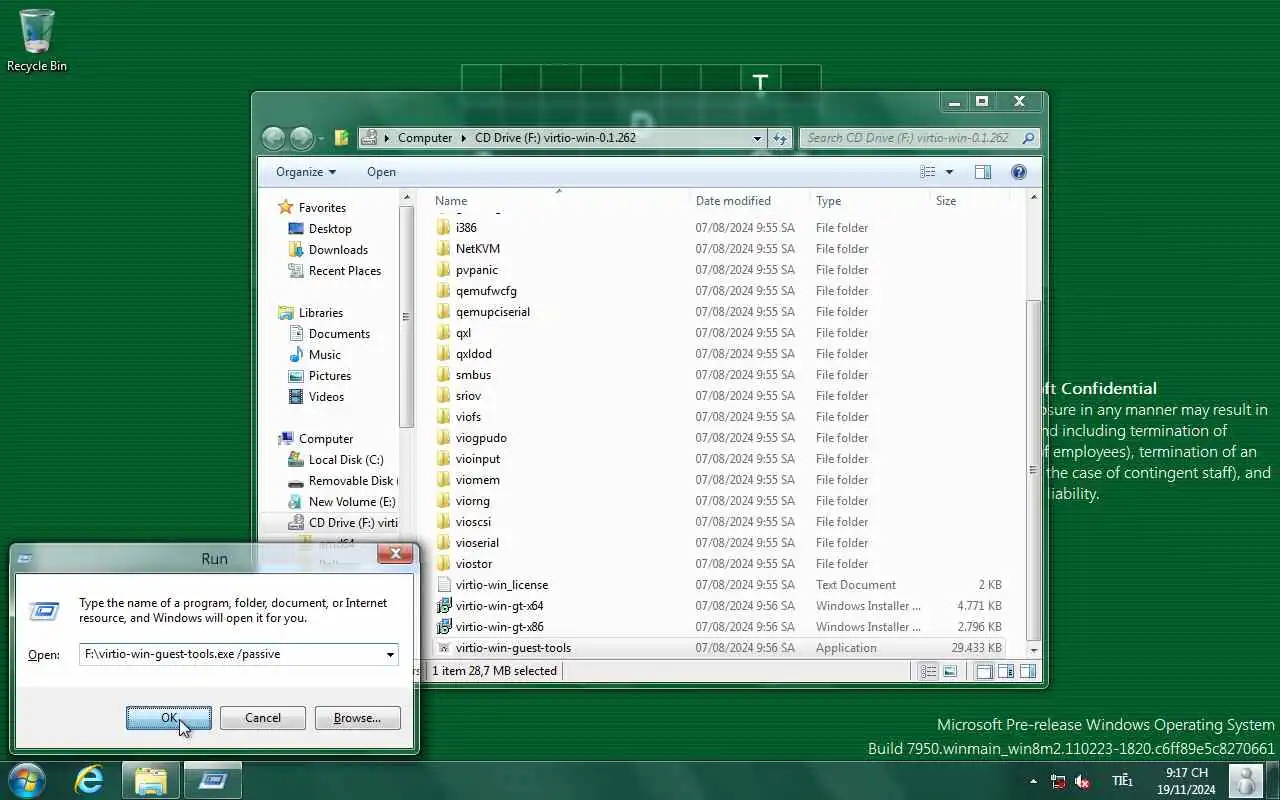1280x800 pixels.
Task: Expand the Computer breadcrumb arrow
Action: coord(463,138)
